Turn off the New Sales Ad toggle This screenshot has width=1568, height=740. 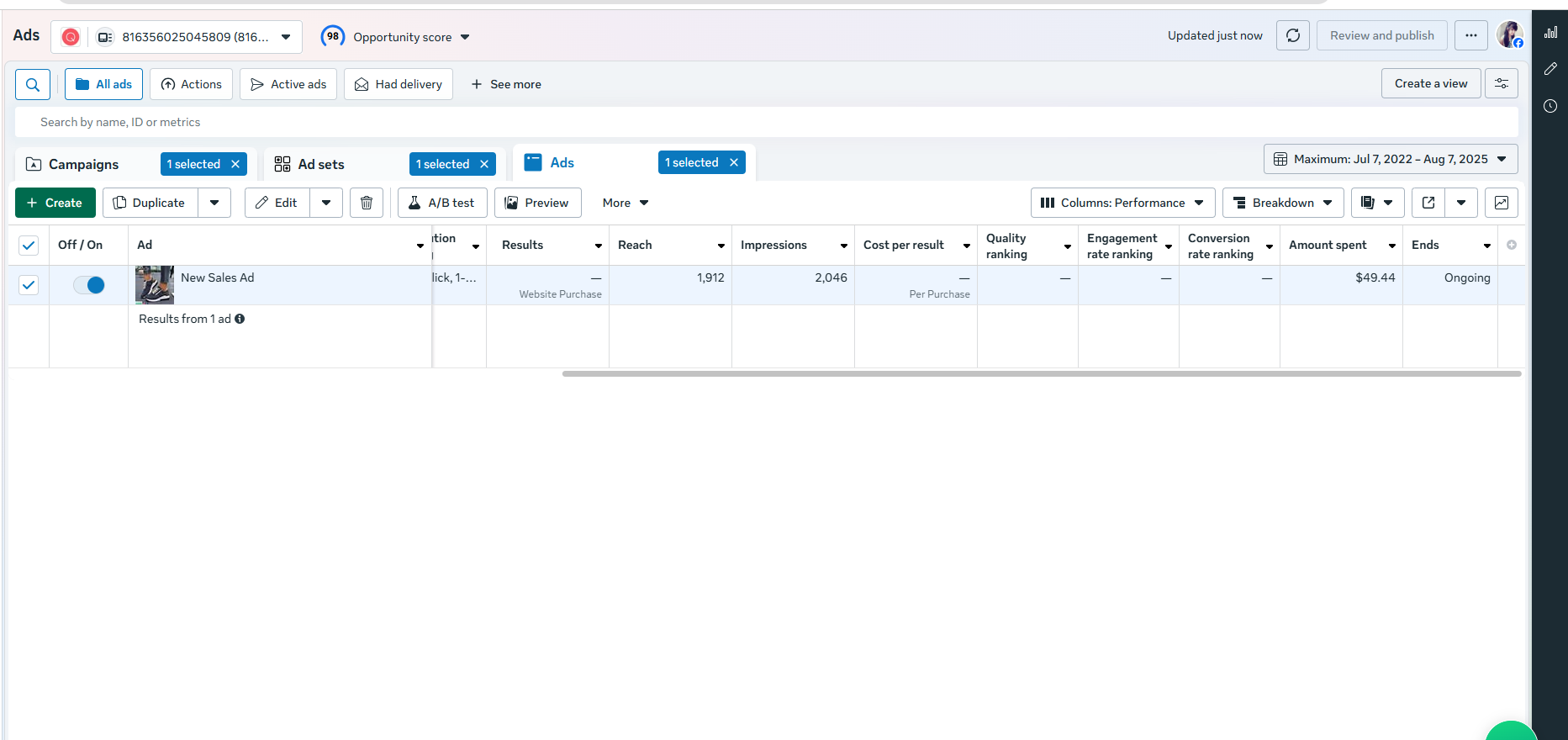pos(89,285)
